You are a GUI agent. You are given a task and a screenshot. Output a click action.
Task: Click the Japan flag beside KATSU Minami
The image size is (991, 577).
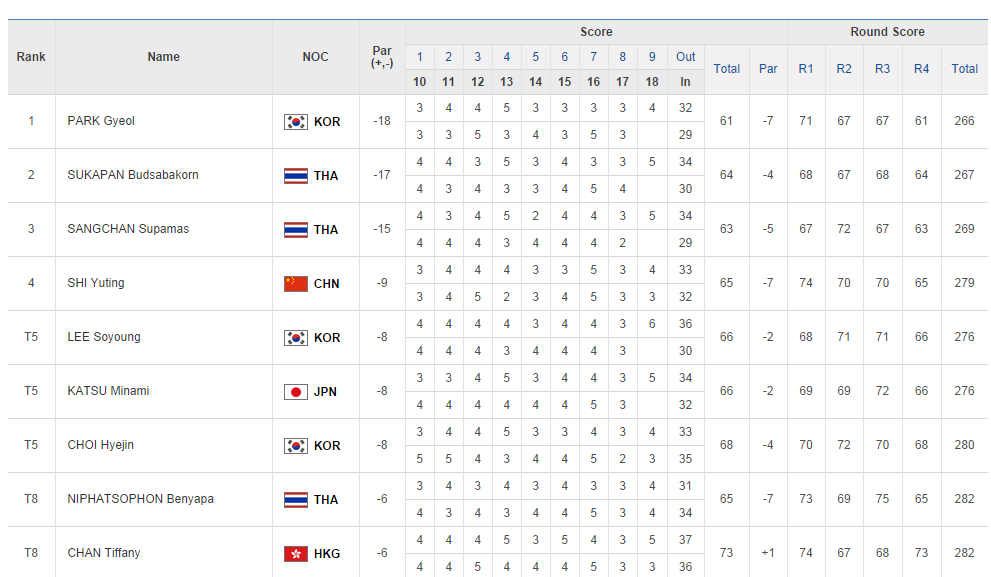[295, 392]
